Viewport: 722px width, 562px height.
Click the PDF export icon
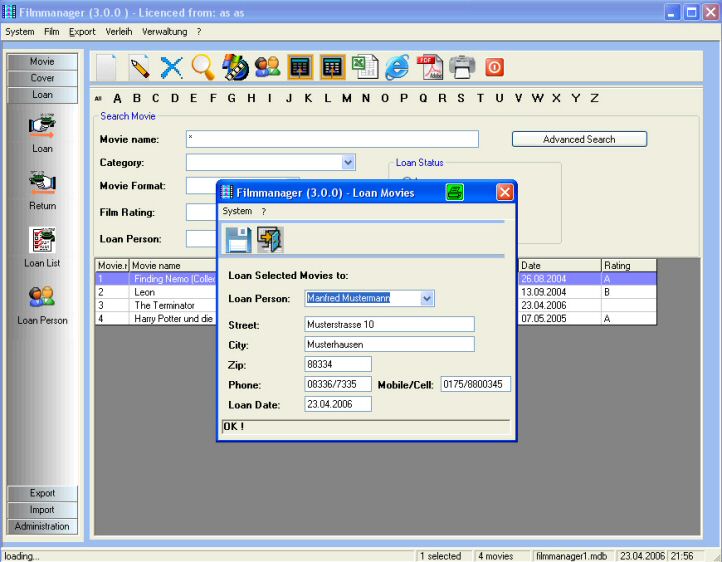[430, 68]
